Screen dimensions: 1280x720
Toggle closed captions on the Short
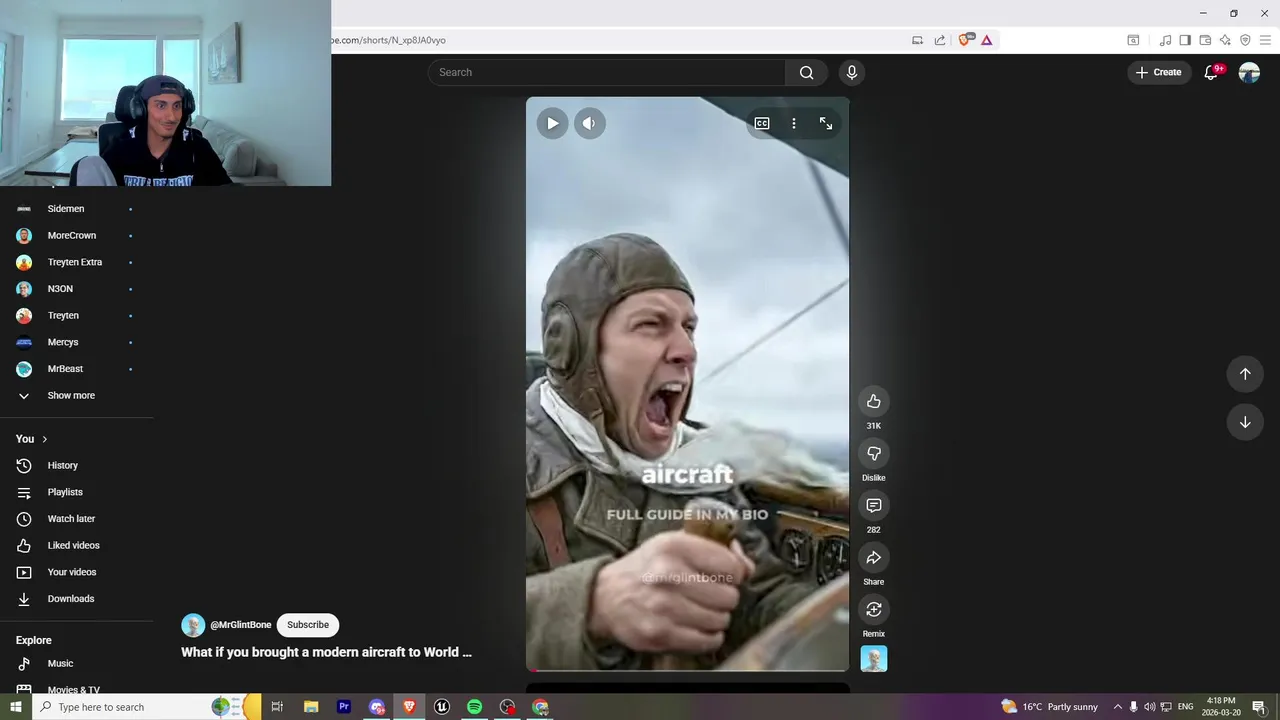[762, 123]
